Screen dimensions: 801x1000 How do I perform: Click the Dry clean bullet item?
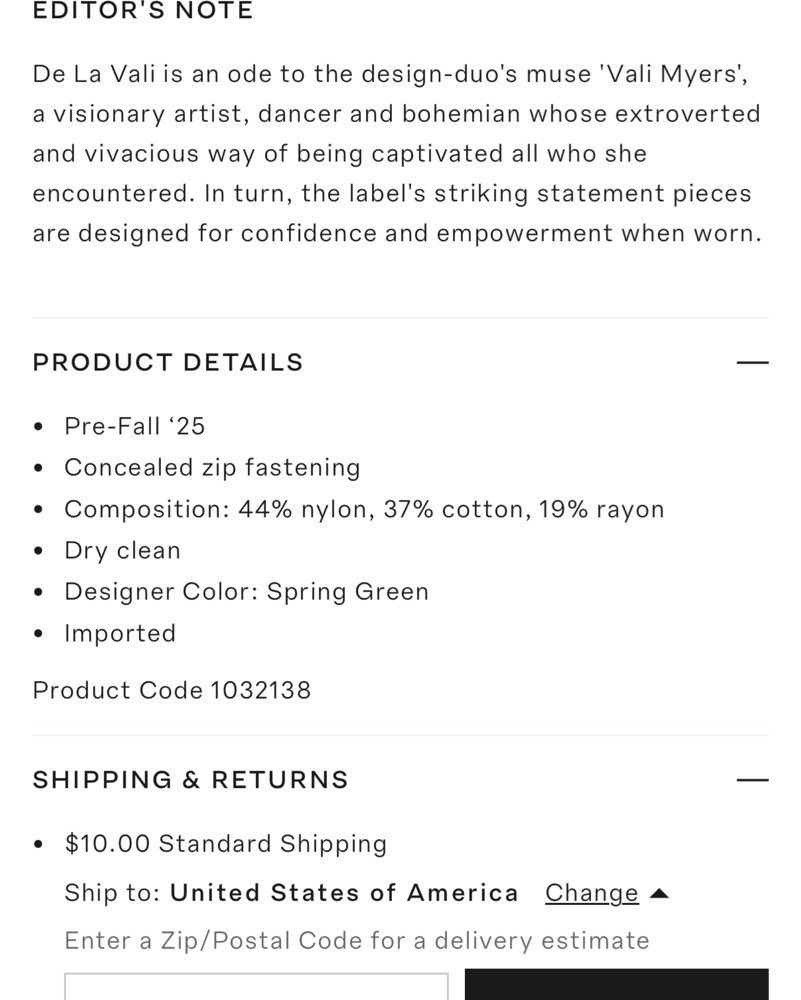(122, 551)
